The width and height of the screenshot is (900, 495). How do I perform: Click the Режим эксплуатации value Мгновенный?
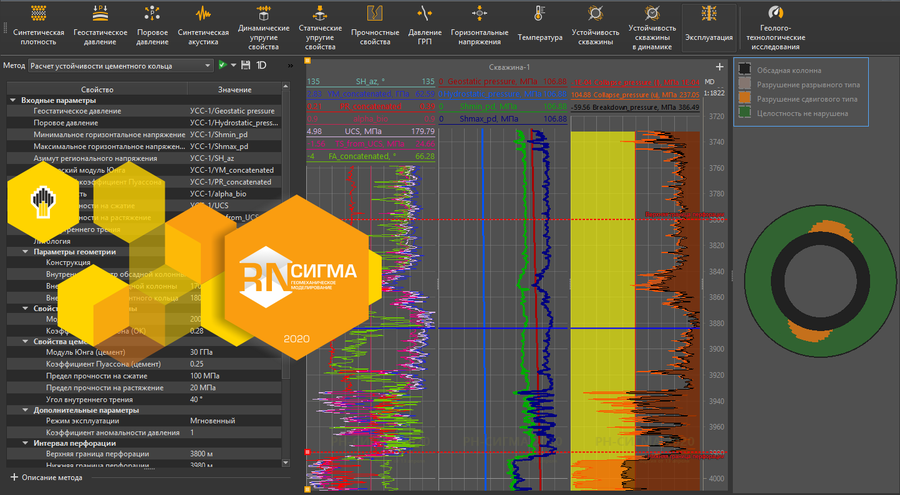214,421
